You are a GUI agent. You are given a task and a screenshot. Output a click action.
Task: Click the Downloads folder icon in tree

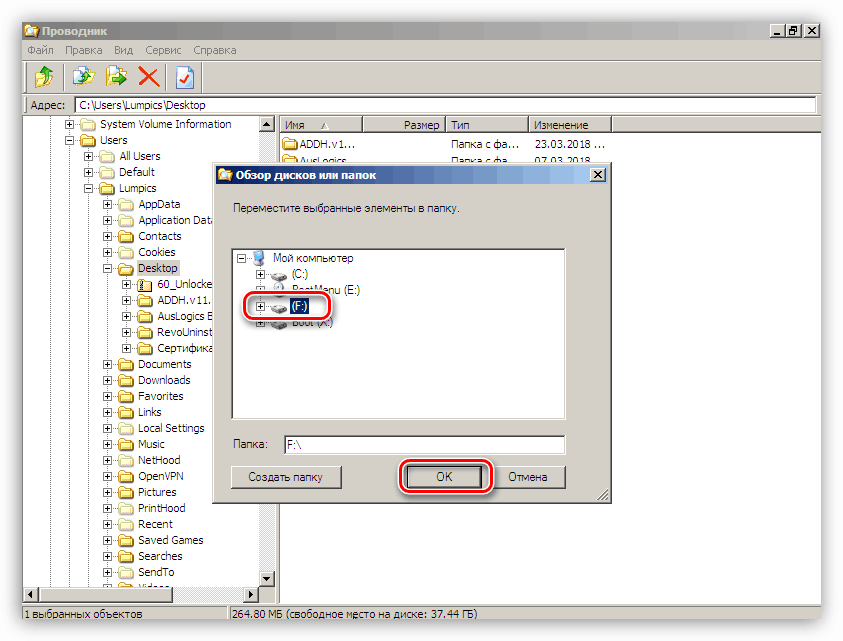[x=126, y=381]
